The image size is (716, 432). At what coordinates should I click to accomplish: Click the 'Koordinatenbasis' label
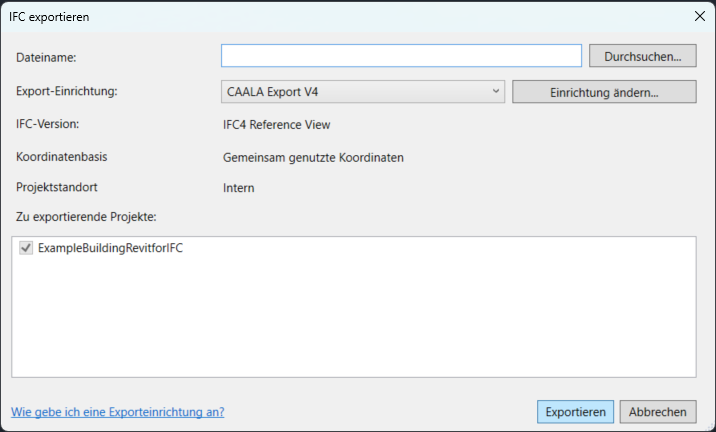(62, 157)
